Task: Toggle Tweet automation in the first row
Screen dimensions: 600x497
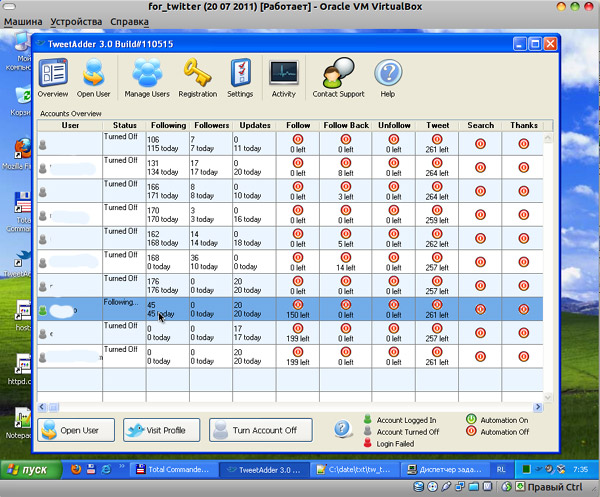Action: click(x=437, y=139)
